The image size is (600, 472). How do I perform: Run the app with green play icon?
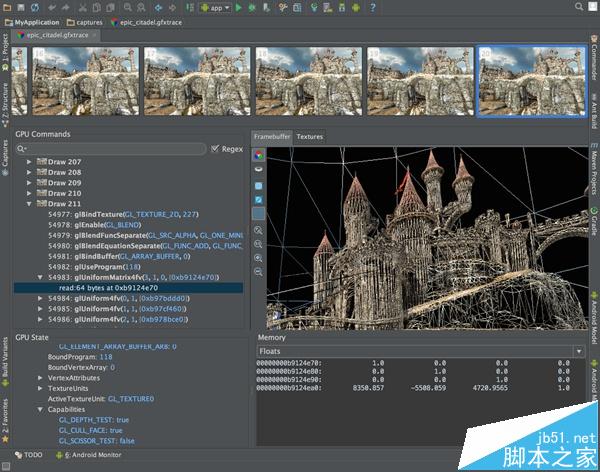click(x=238, y=7)
